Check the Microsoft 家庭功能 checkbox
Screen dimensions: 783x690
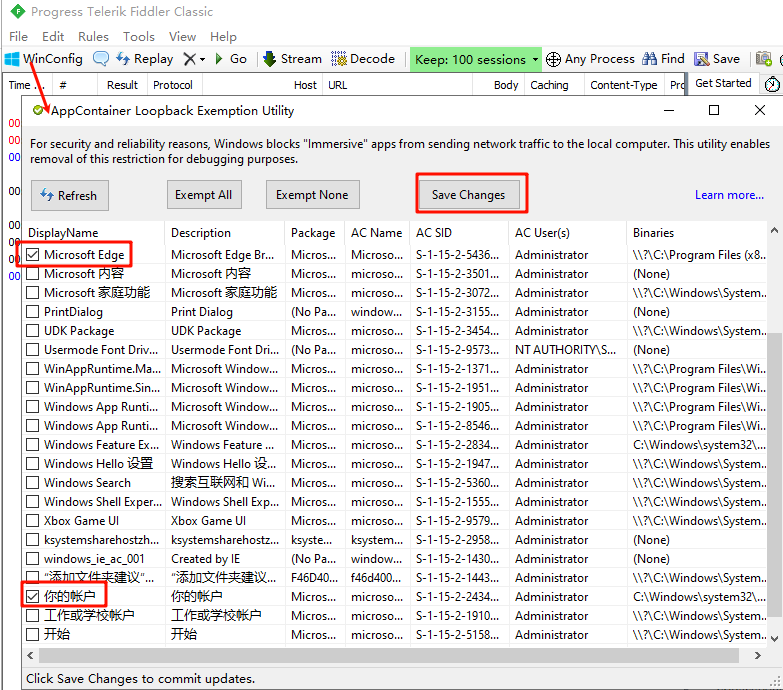[32, 293]
